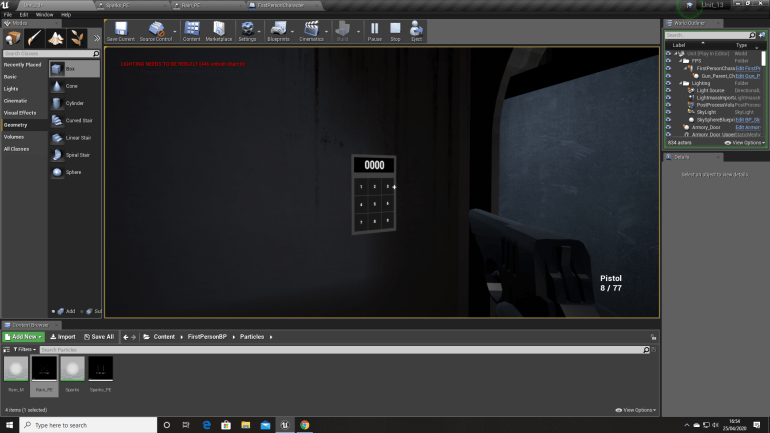Select the Paint mode brush icon
This screenshot has width=770, height=433.
(x=34, y=38)
